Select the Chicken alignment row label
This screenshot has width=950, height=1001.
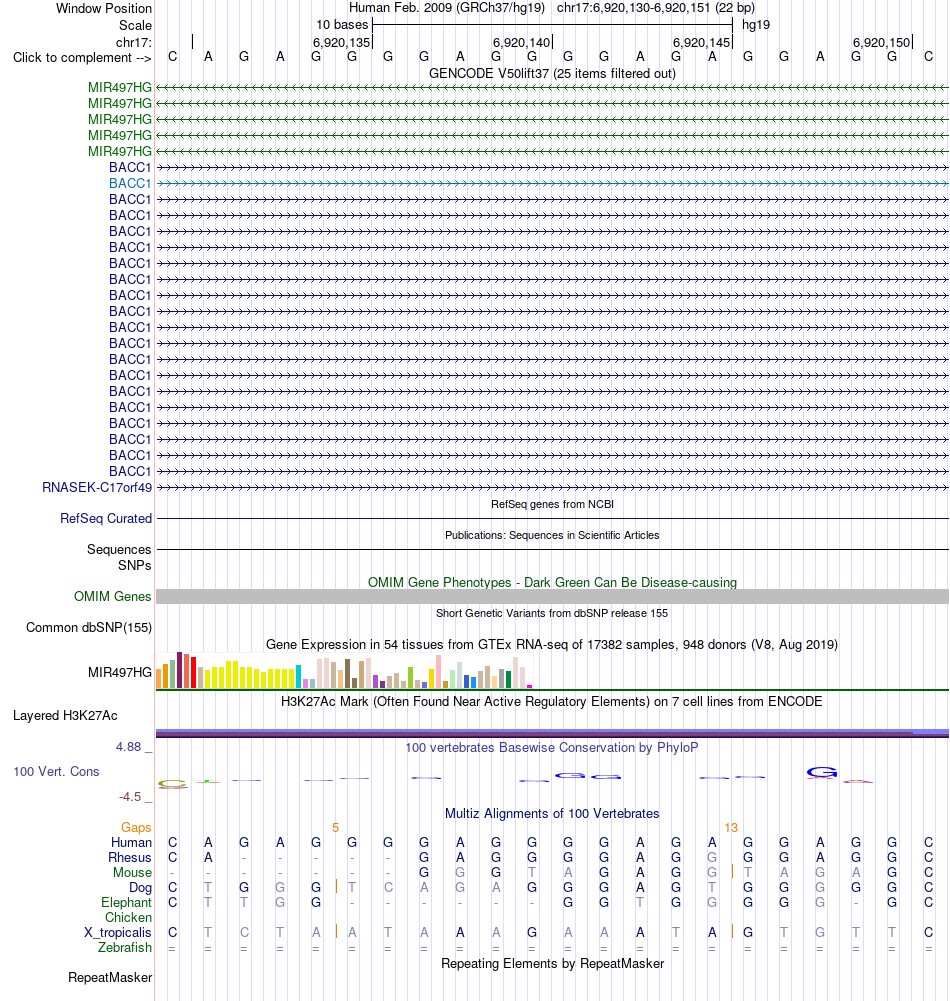128,917
